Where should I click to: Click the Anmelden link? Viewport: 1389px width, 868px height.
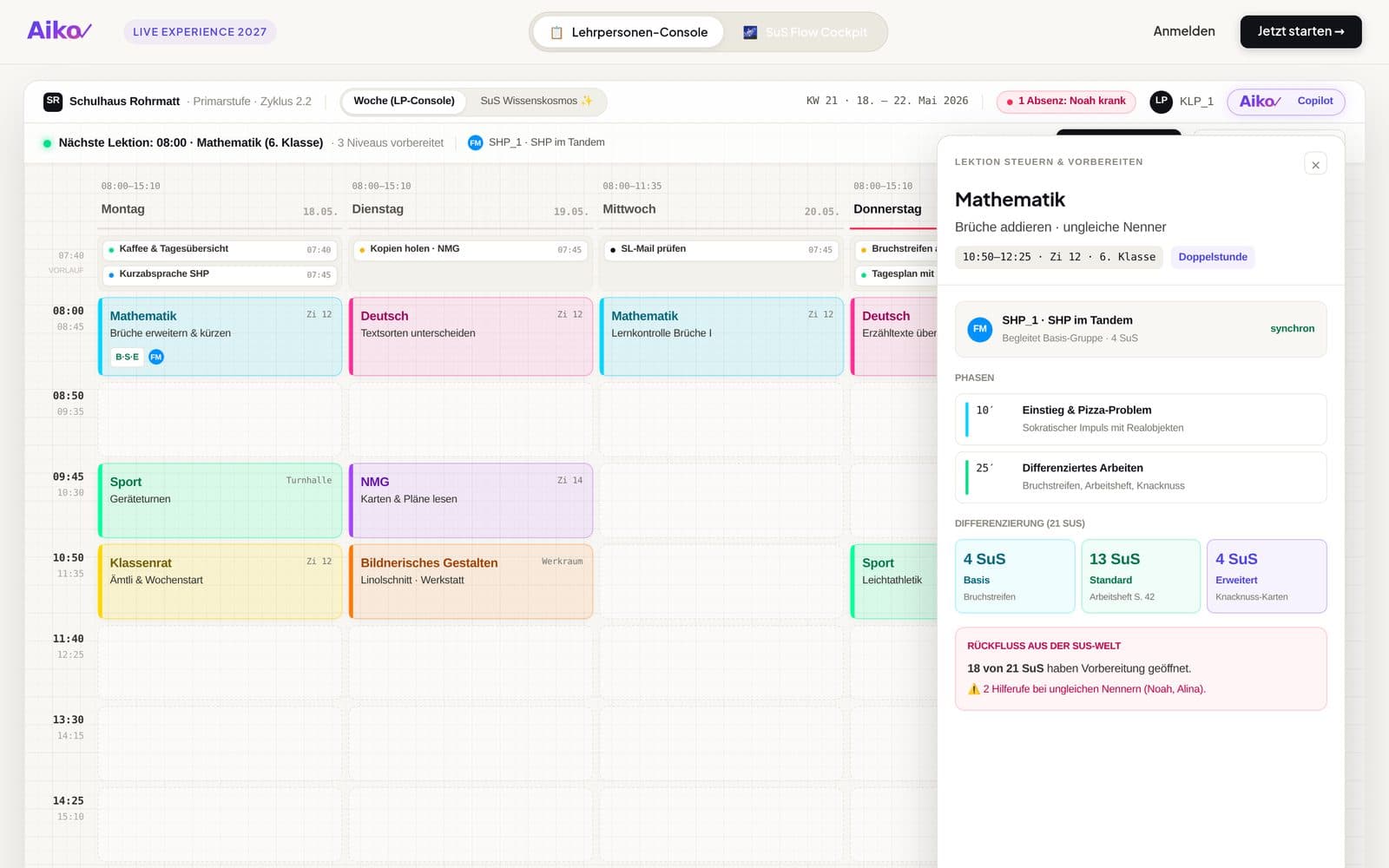[1184, 31]
